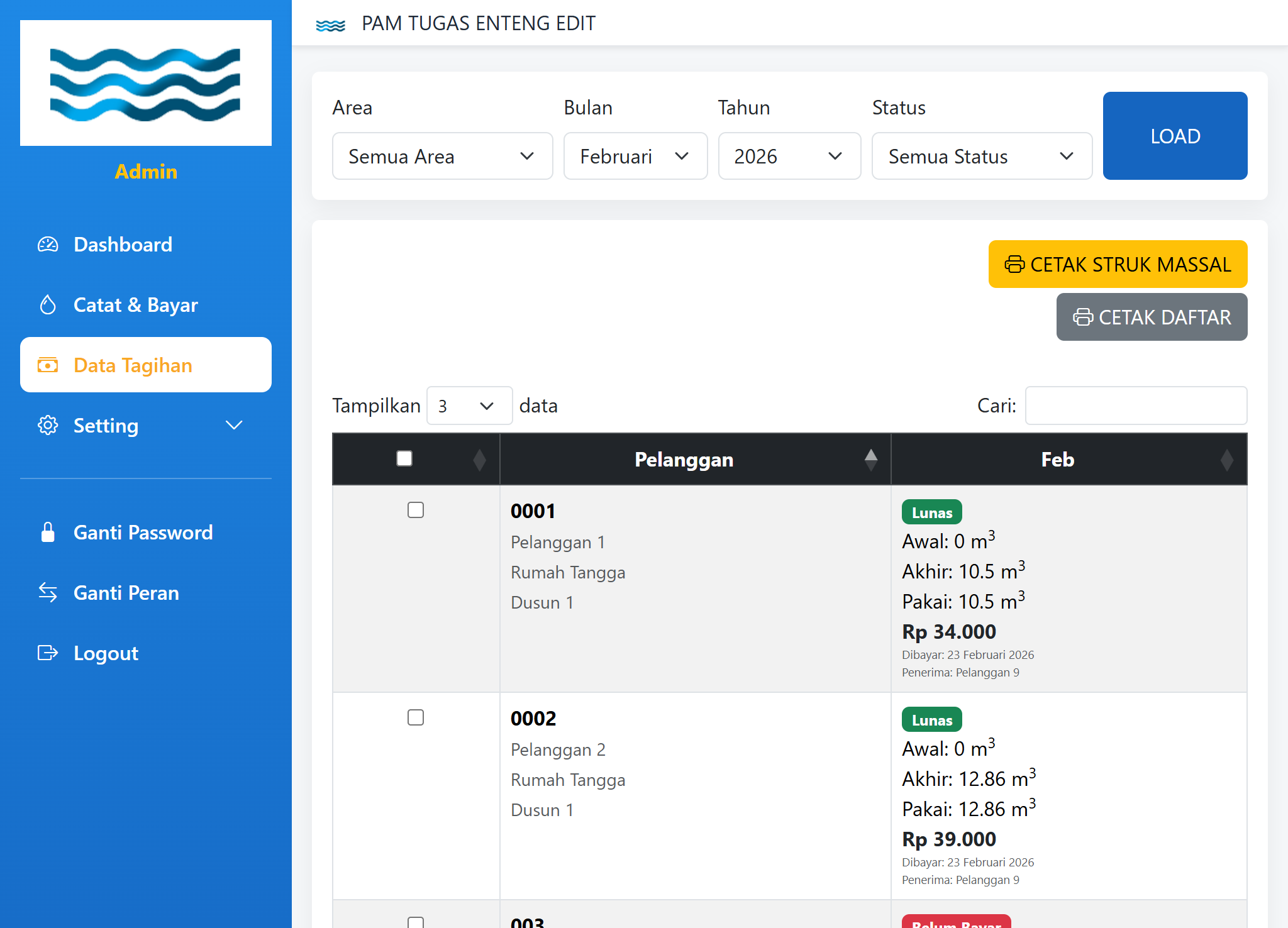Viewport: 1288px width, 928px height.
Task: Click the Ganti Password lock icon
Action: 48,533
